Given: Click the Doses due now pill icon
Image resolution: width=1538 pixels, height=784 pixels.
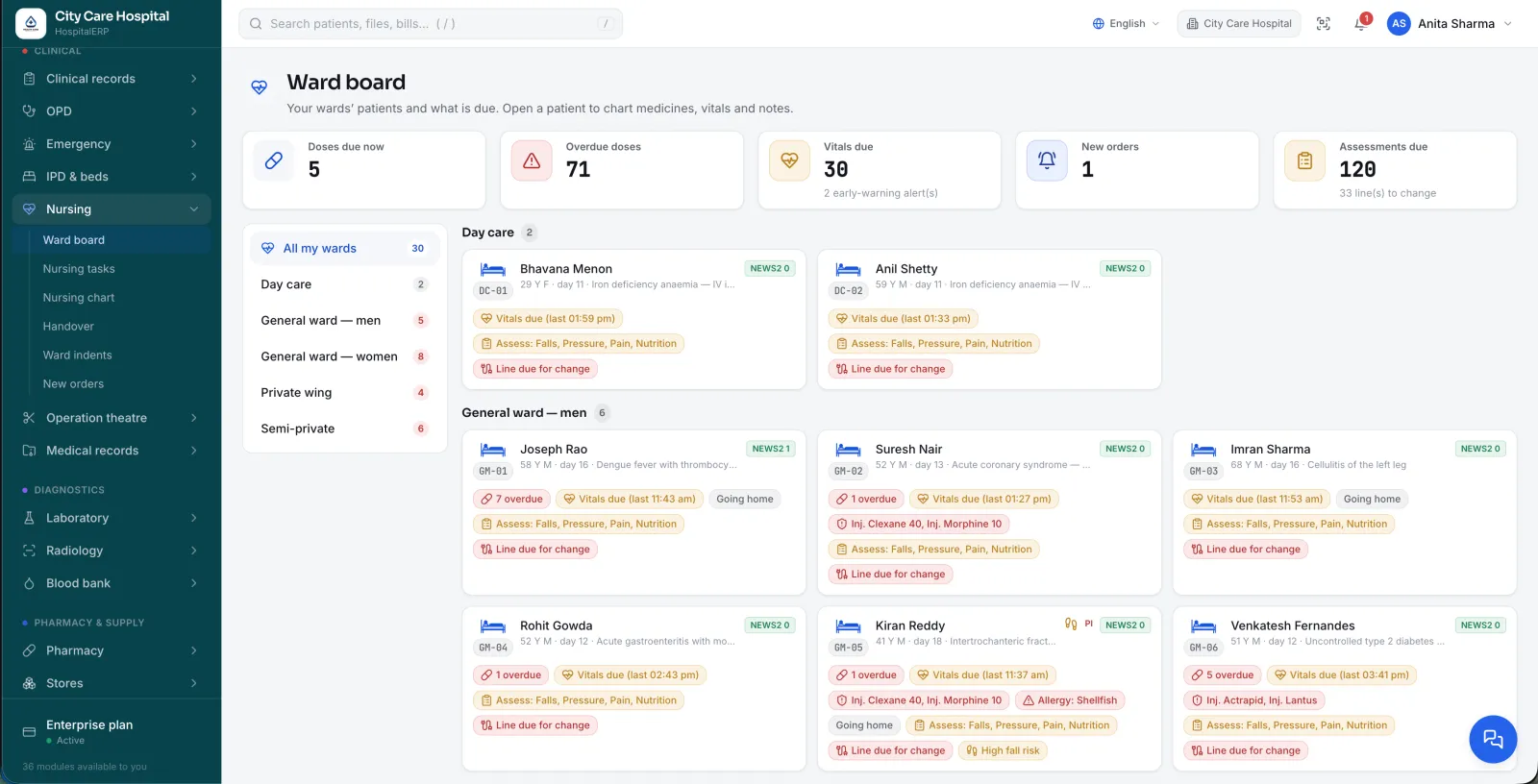Looking at the screenshot, I should 274,160.
